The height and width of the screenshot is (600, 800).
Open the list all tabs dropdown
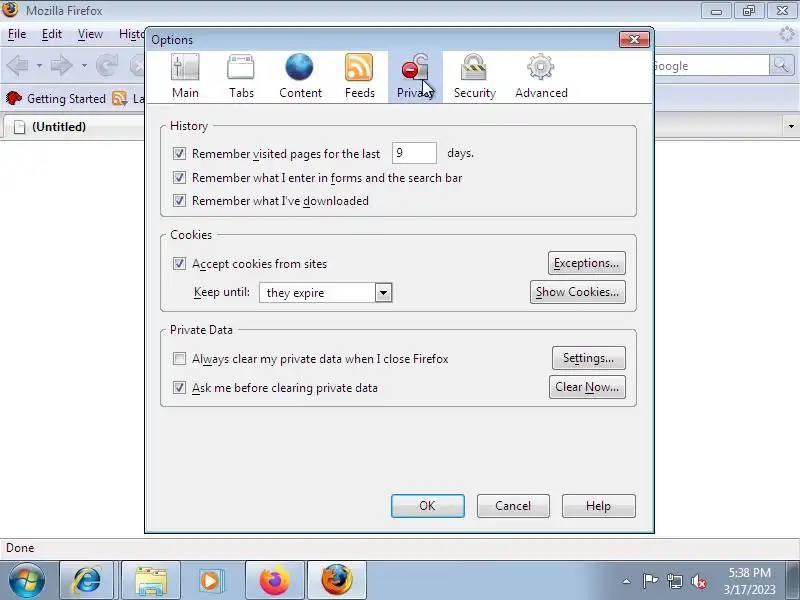click(791, 127)
